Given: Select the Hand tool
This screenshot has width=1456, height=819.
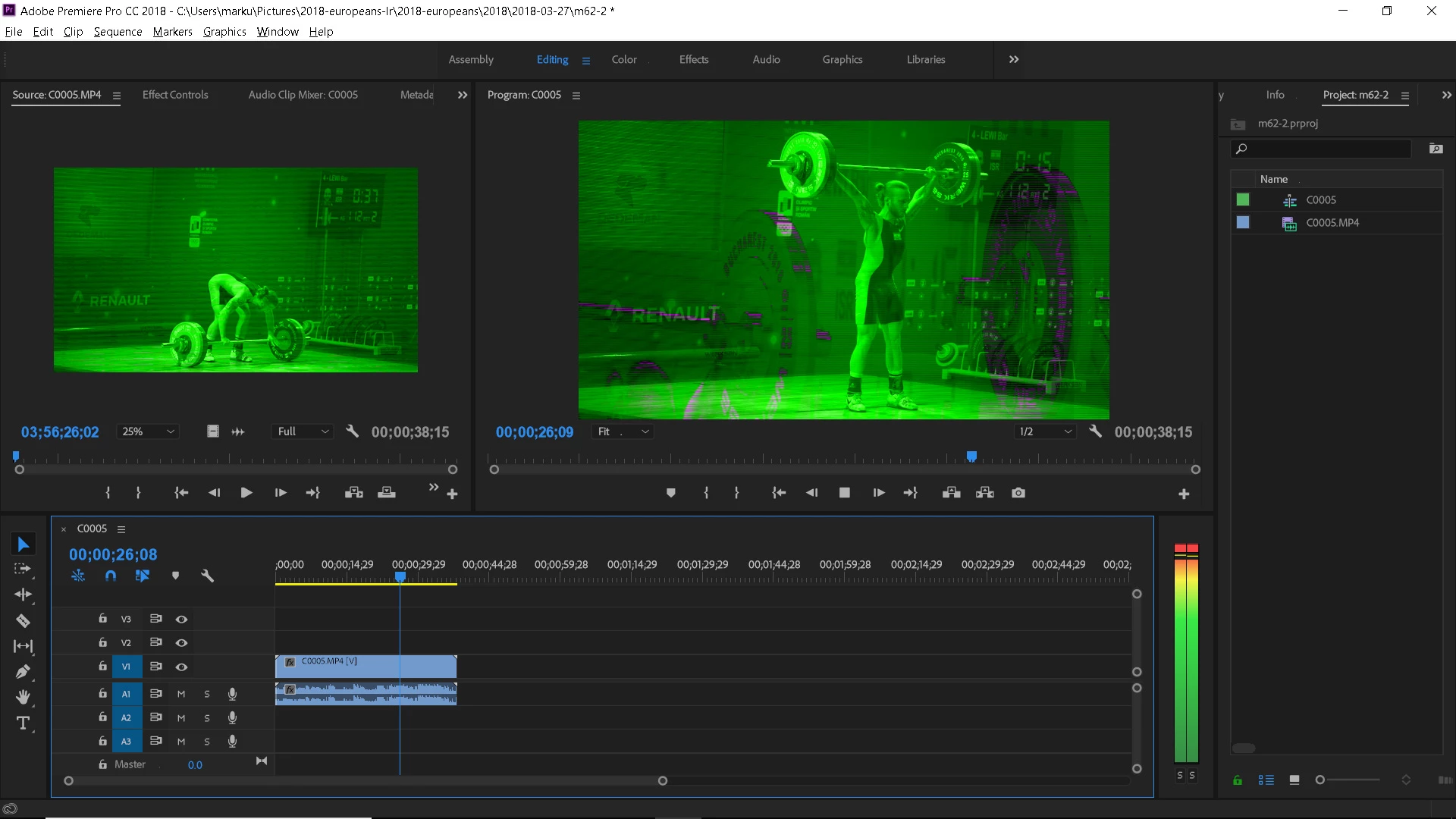Looking at the screenshot, I should click(x=23, y=697).
